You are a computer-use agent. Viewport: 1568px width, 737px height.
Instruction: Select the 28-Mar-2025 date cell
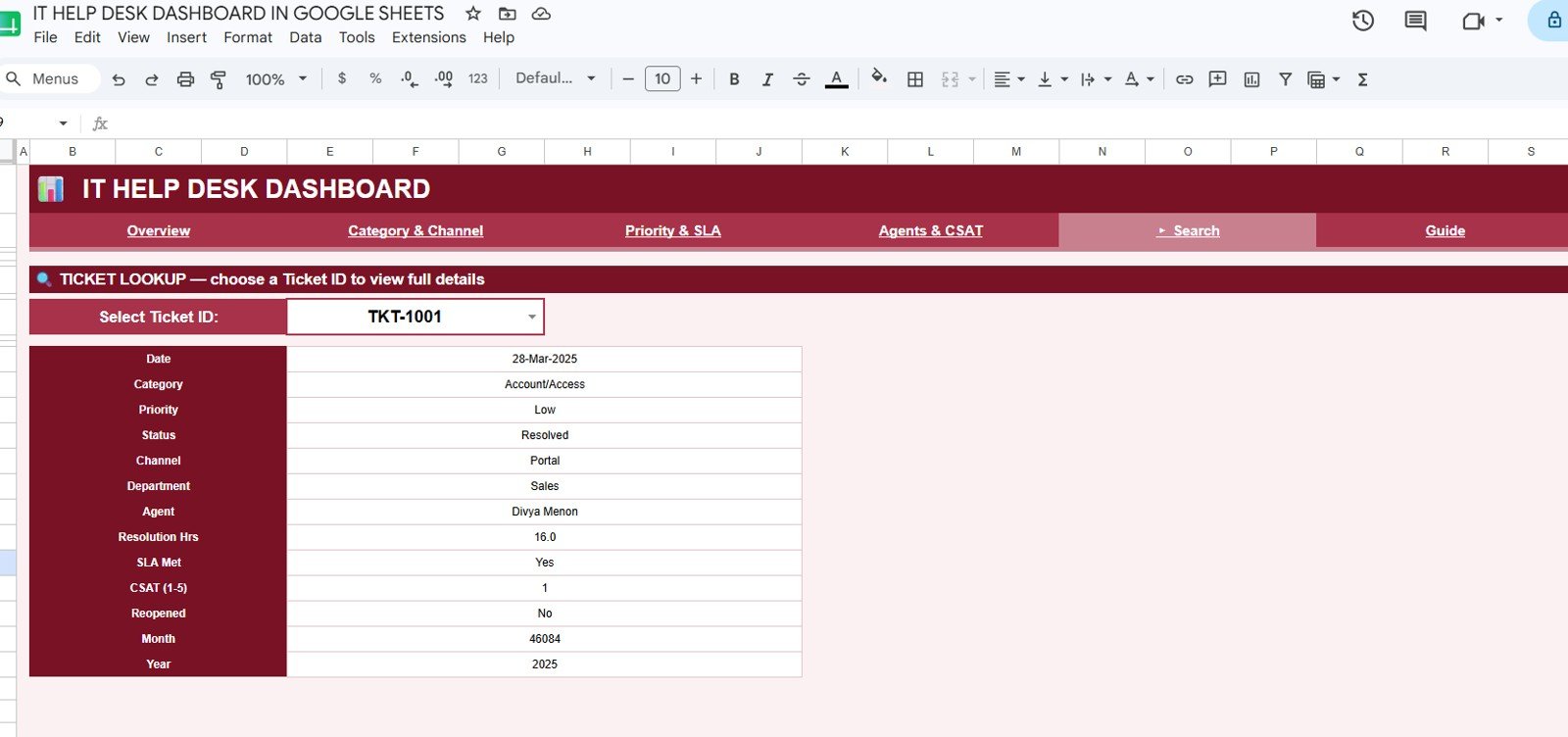[545, 359]
